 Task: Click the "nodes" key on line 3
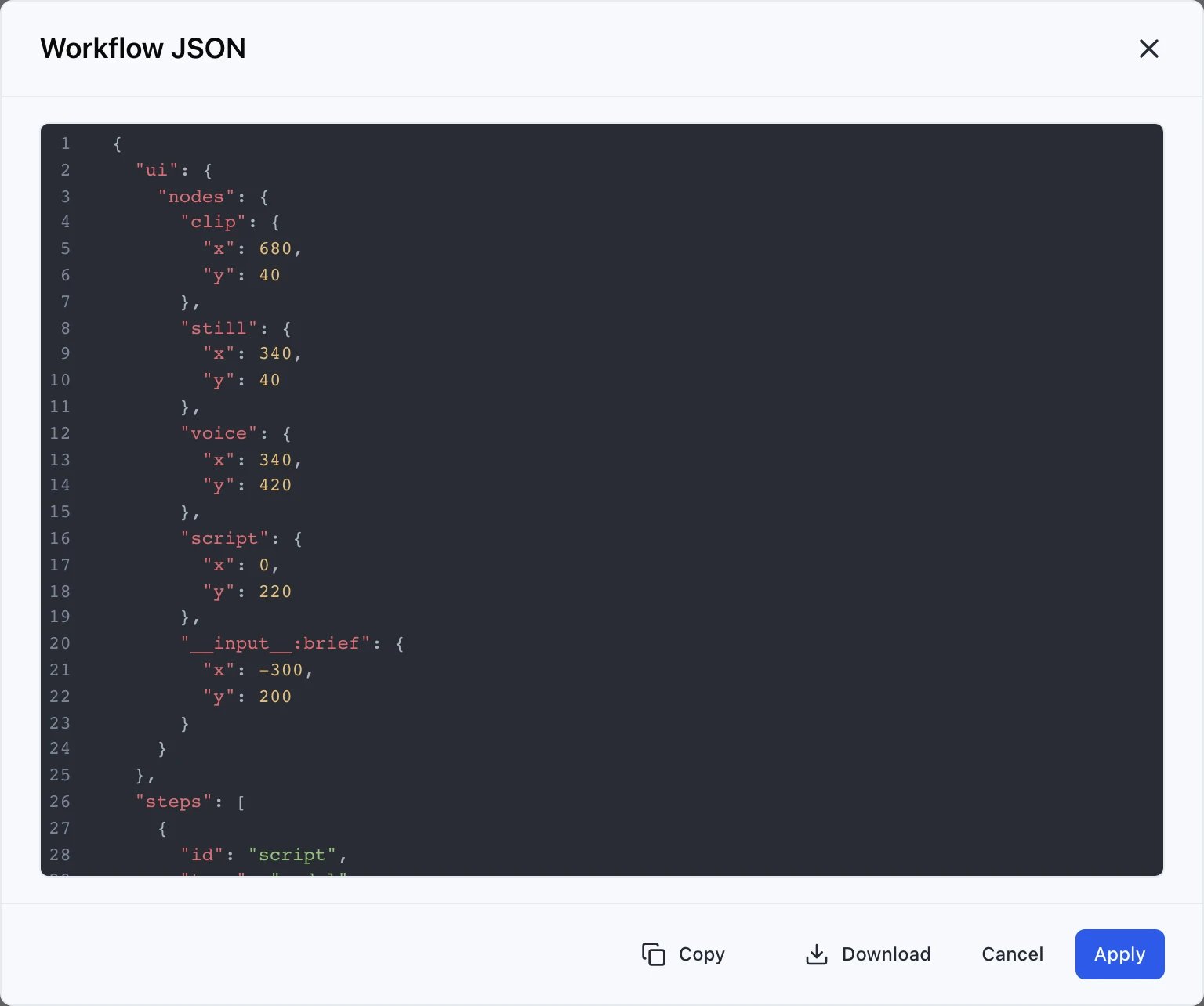(197, 197)
